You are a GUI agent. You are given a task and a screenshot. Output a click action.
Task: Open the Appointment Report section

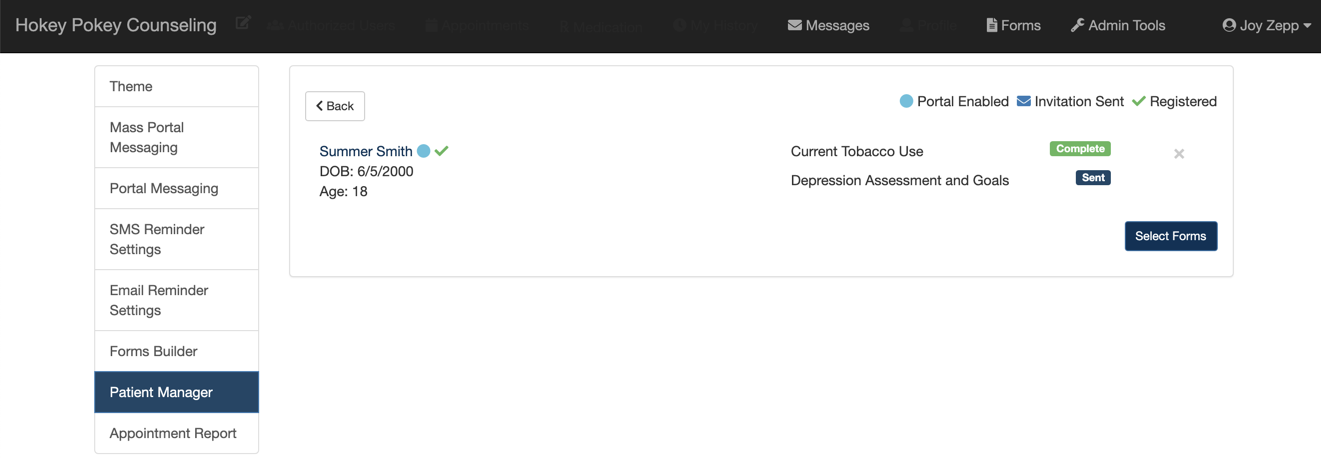(176, 433)
